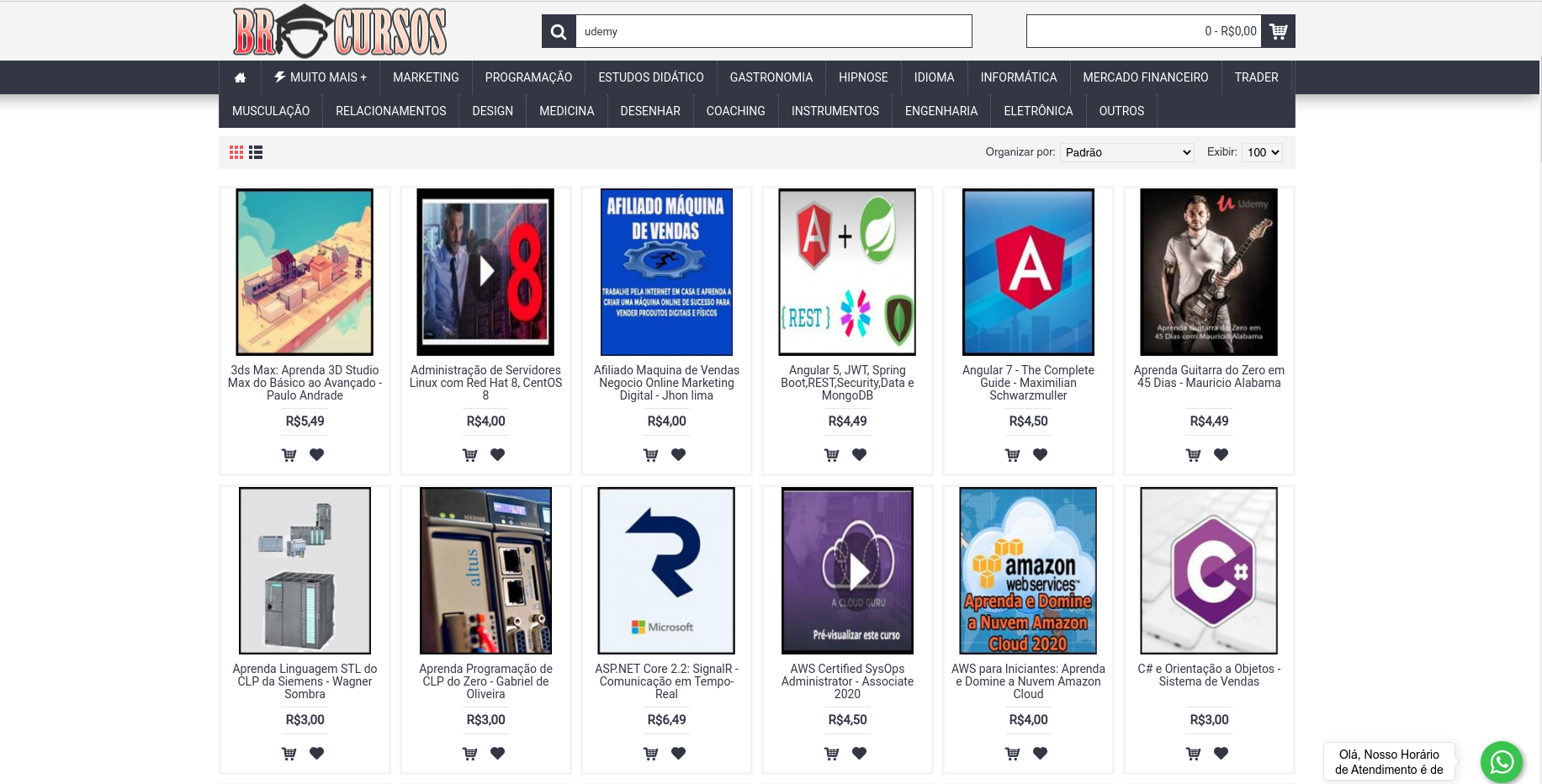Open the Afiliado Máquina de Vendas thumbnail
The width and height of the screenshot is (1542, 784).
(666, 272)
